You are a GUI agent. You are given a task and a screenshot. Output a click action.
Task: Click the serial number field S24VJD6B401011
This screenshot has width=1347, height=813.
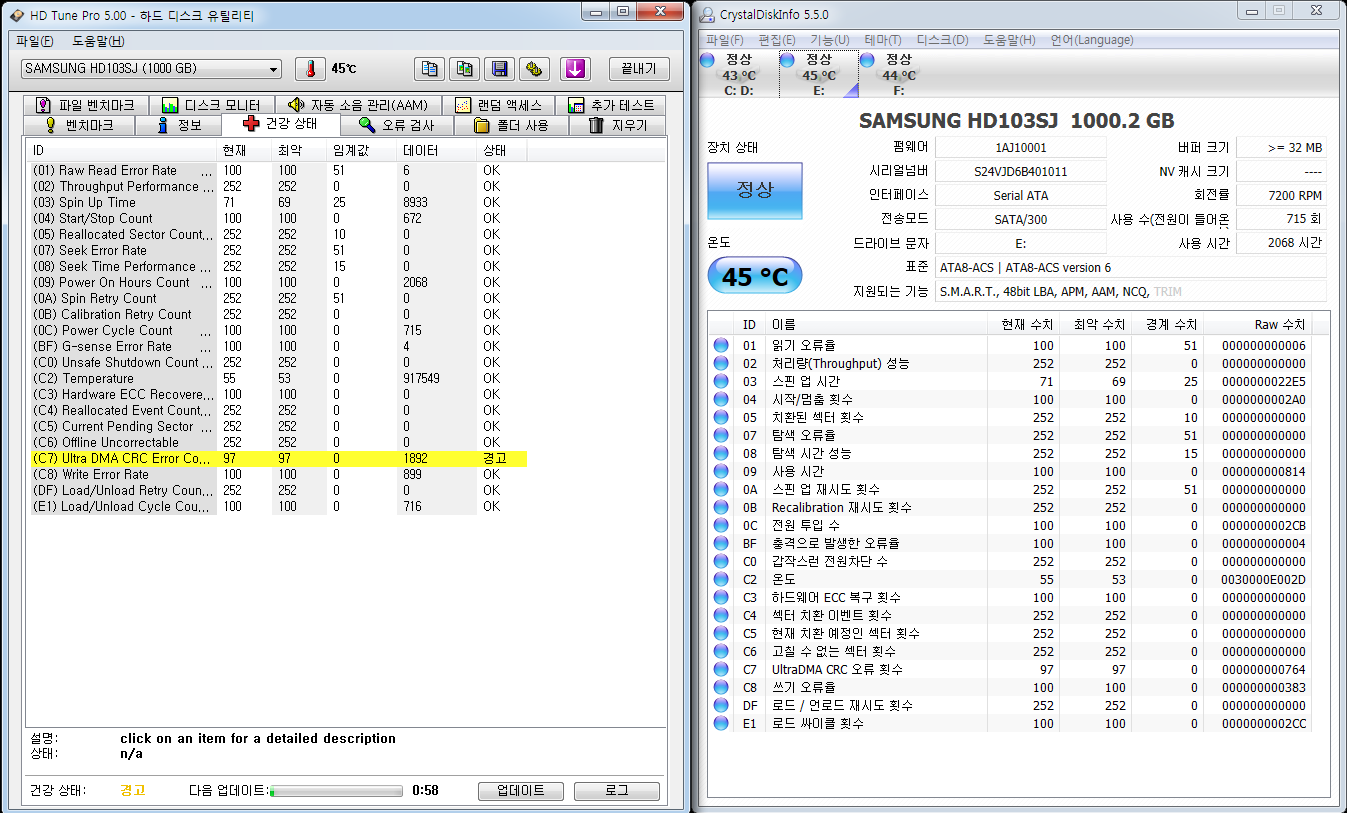click(1021, 172)
